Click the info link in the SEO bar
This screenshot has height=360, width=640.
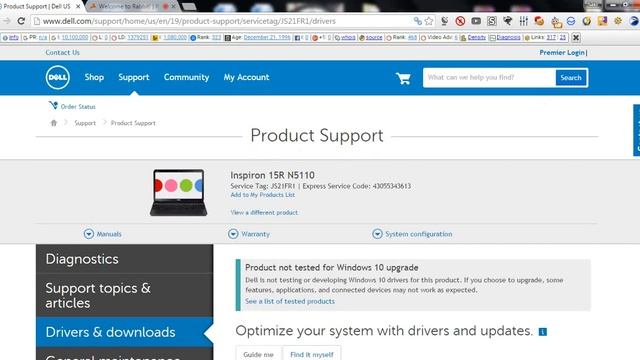[x=13, y=37]
